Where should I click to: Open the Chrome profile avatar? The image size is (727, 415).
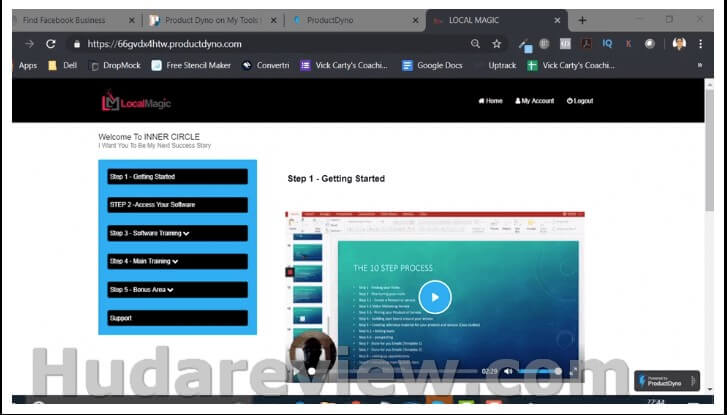[x=679, y=44]
